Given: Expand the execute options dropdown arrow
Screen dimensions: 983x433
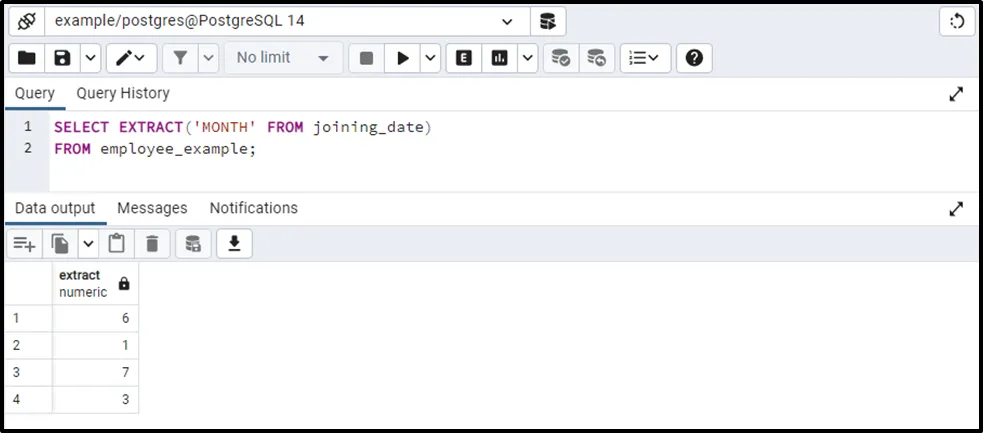Looking at the screenshot, I should [x=430, y=58].
